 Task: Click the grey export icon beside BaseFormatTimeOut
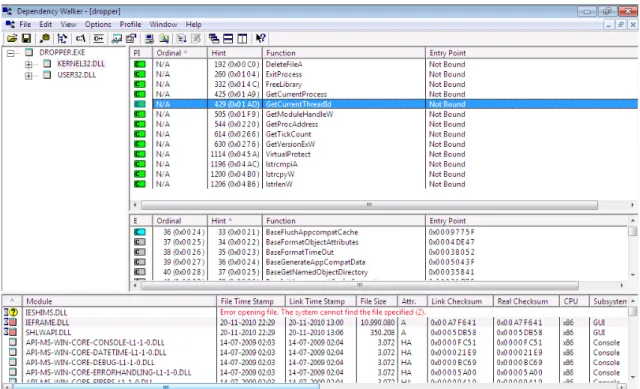point(140,252)
